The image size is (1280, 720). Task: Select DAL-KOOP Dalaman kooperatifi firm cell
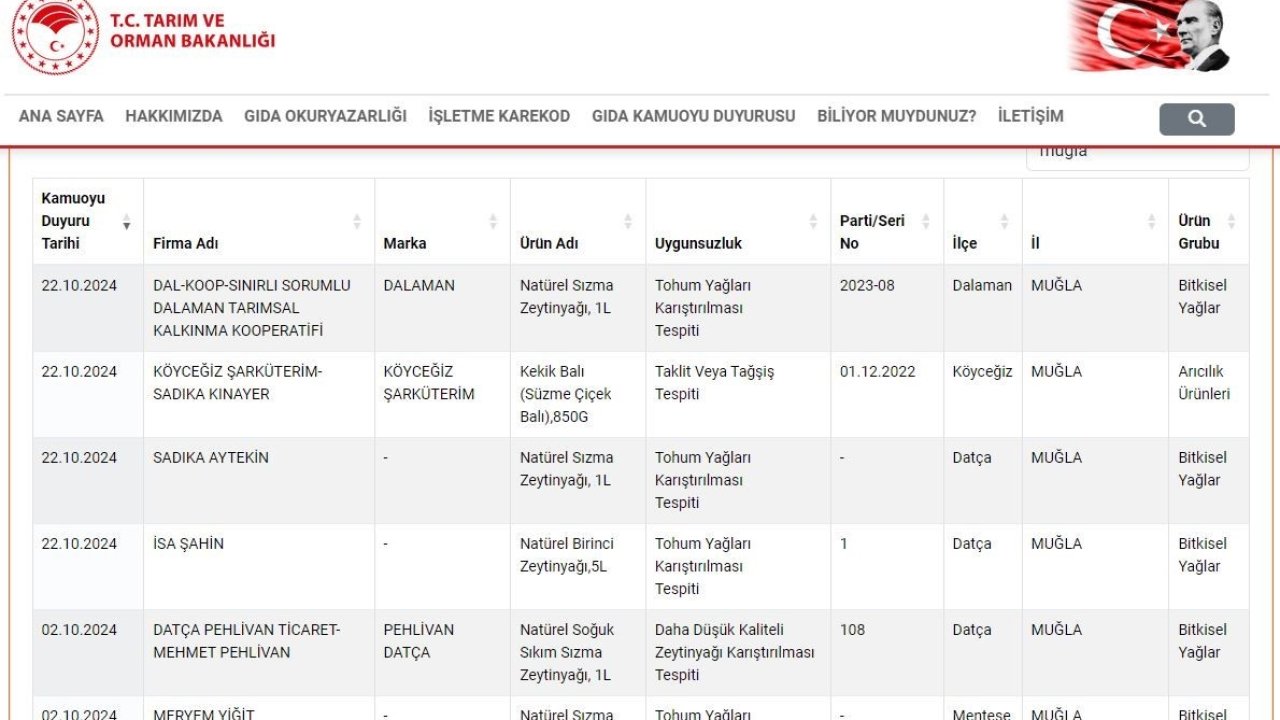[x=259, y=308]
